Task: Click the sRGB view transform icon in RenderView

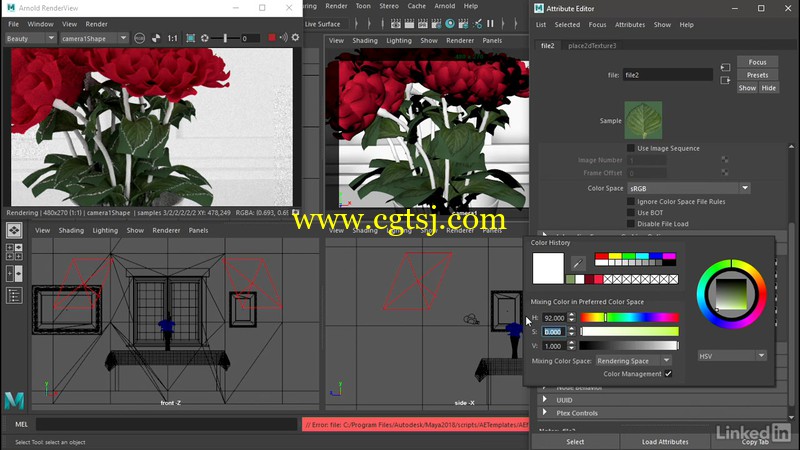Action: click(x=139, y=38)
